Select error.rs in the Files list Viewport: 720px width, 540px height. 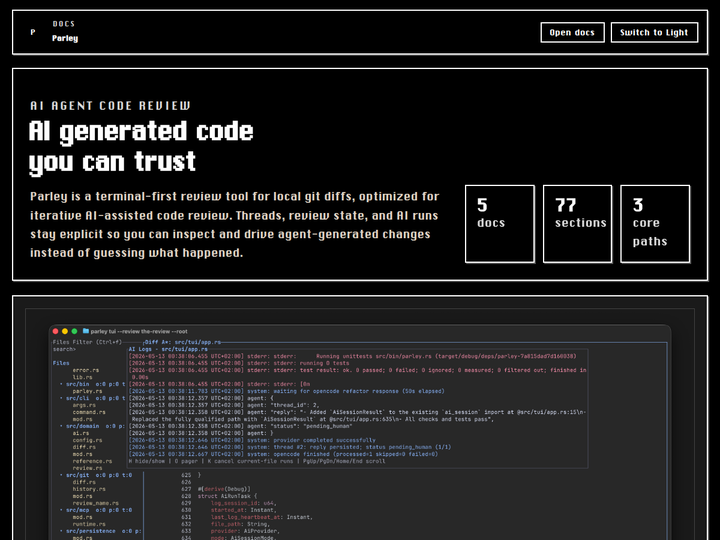coord(85,370)
